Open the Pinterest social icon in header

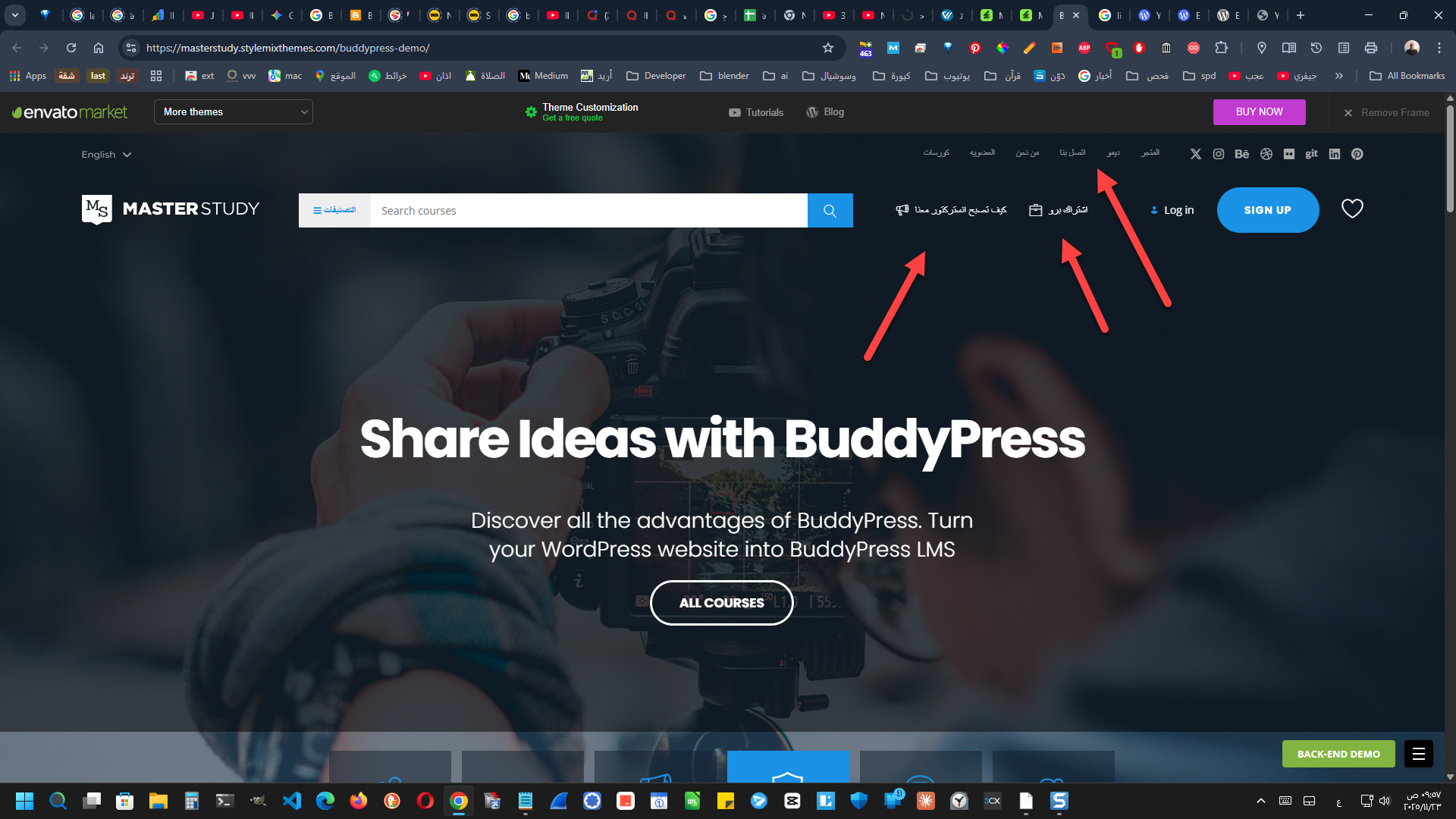pyautogui.click(x=1357, y=154)
